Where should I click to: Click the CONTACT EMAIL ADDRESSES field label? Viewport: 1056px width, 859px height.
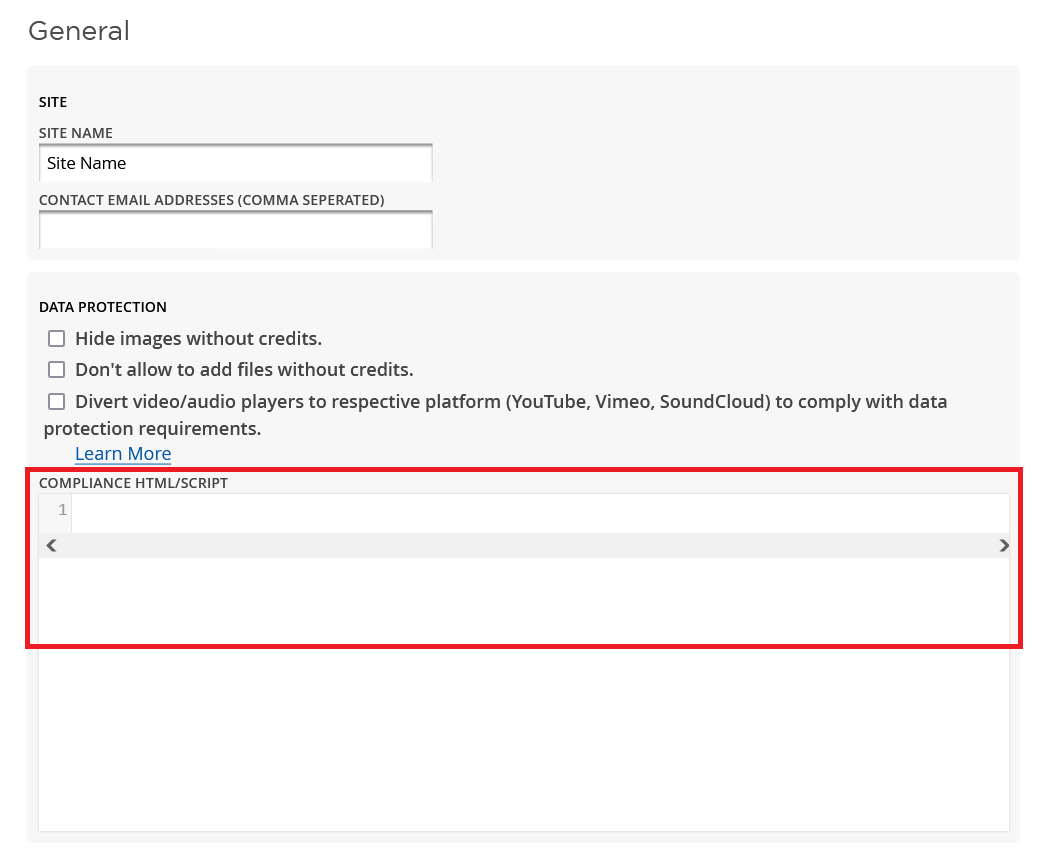(211, 200)
